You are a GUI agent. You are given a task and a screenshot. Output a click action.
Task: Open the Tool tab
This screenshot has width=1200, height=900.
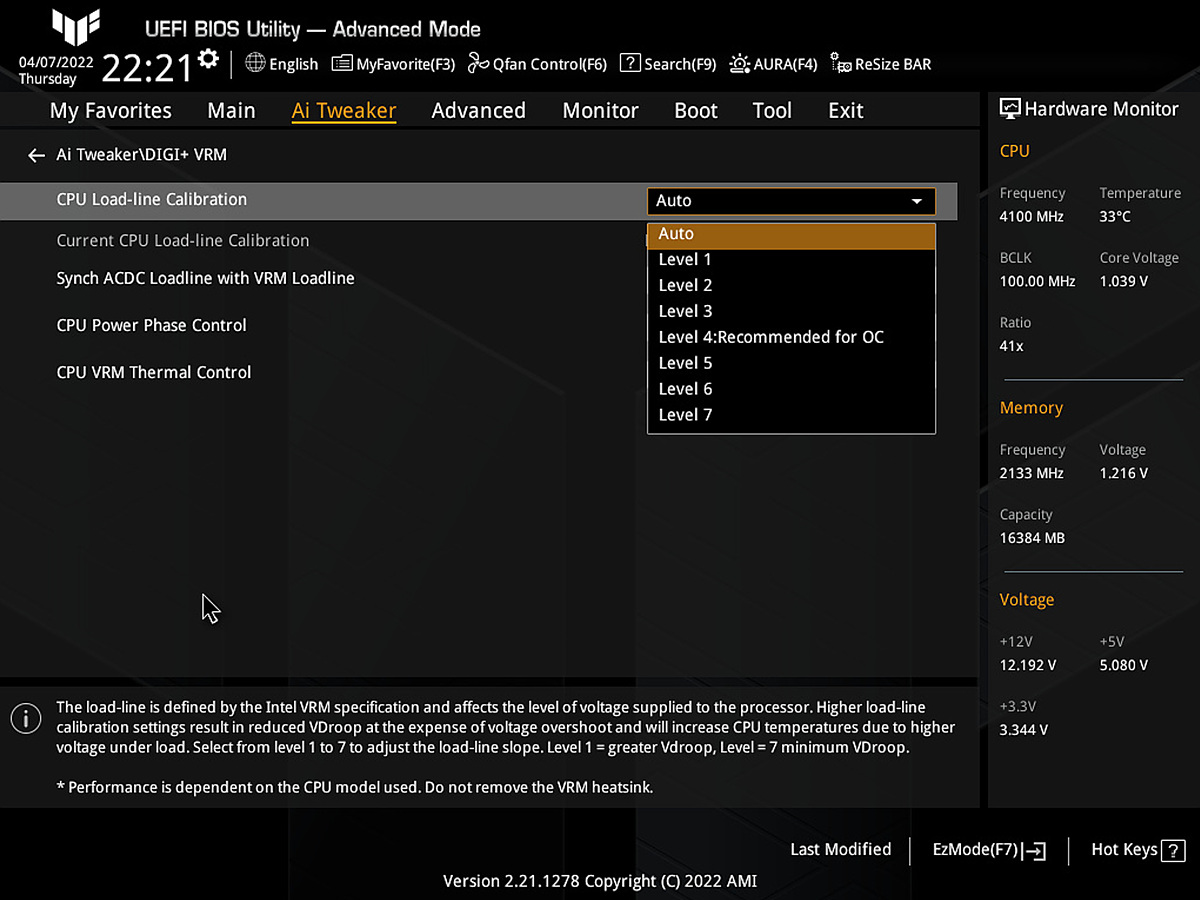point(772,111)
